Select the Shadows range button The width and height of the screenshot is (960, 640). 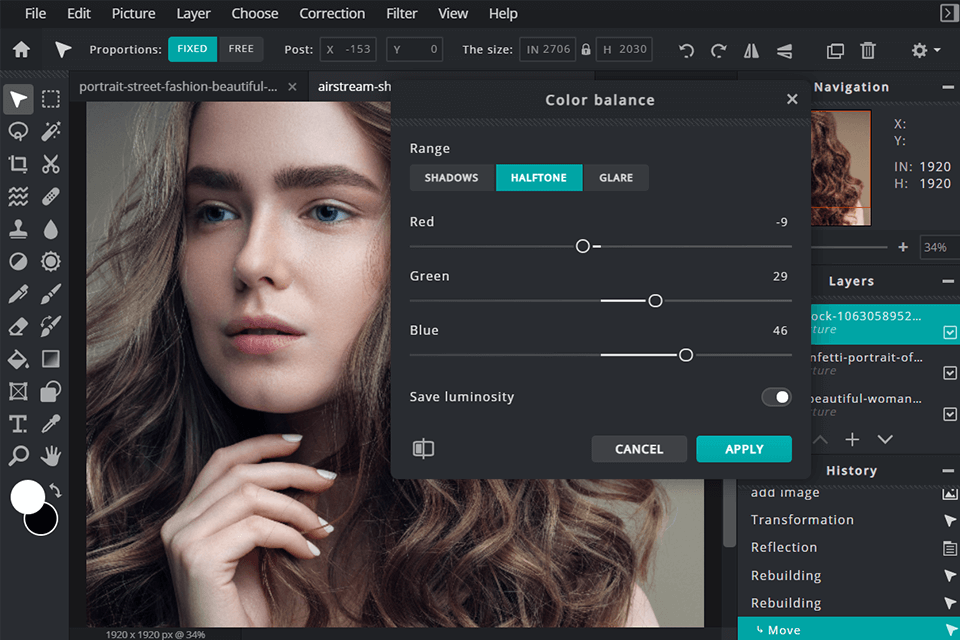(452, 178)
